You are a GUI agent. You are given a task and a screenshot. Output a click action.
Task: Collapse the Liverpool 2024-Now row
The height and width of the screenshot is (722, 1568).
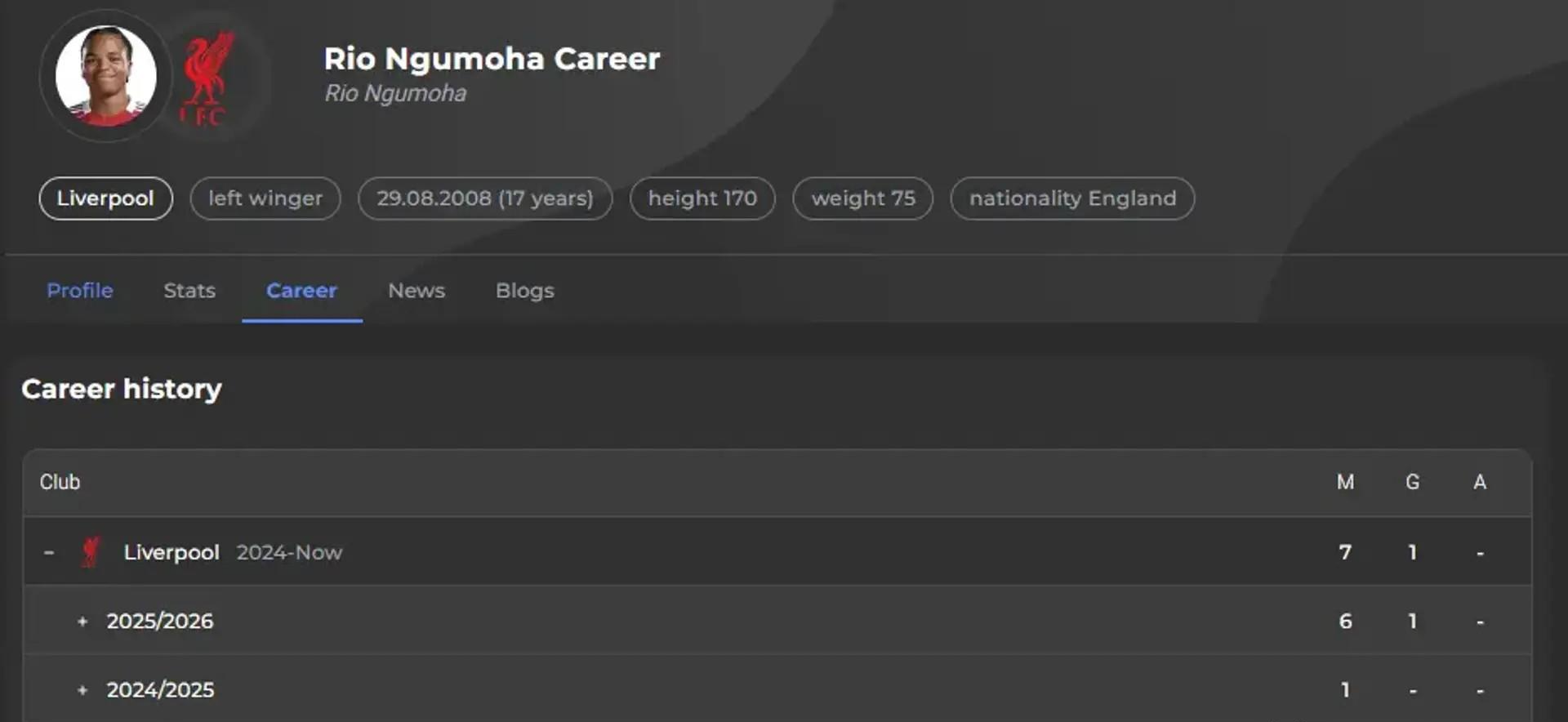click(x=49, y=552)
